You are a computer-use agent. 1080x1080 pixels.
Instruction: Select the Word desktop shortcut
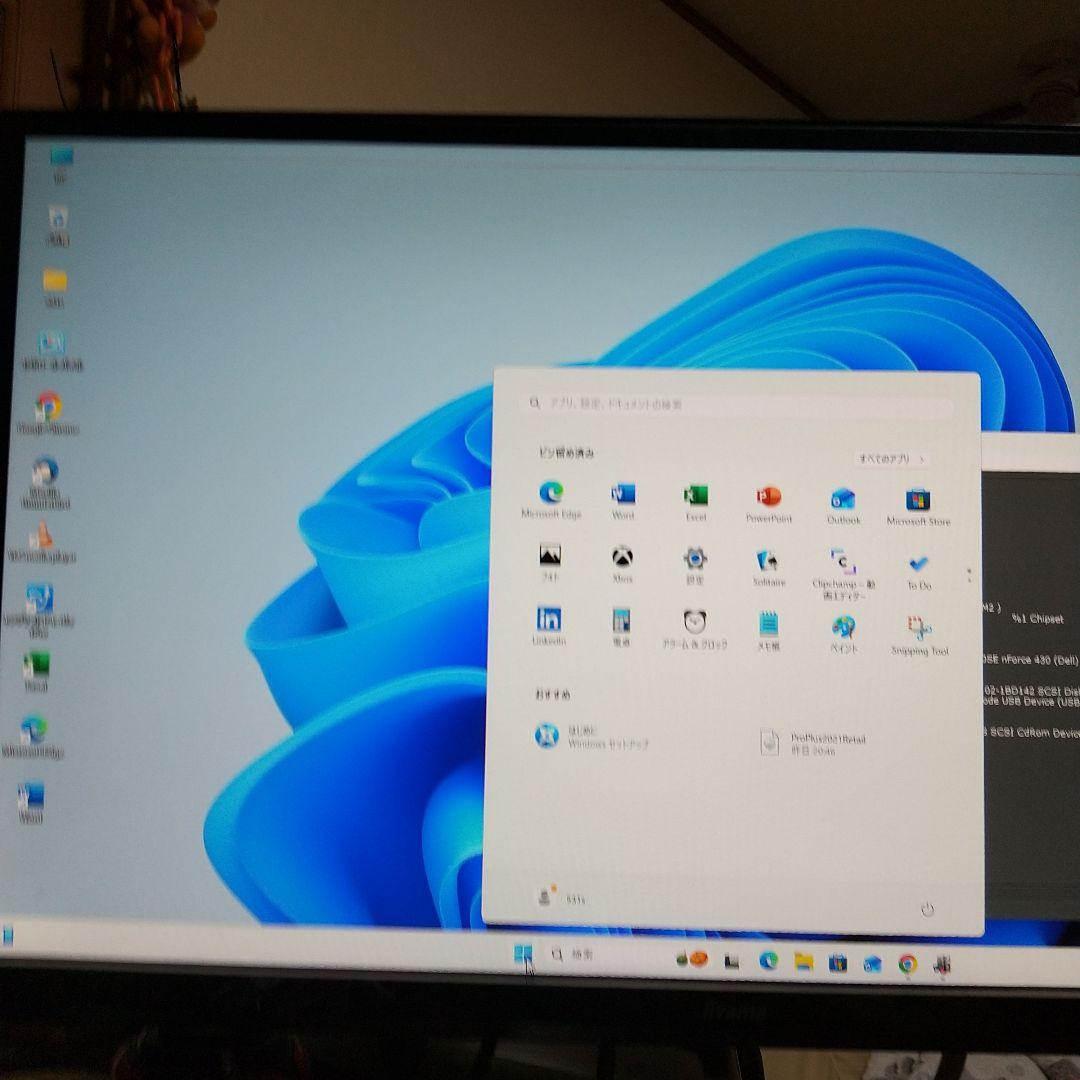pyautogui.click(x=30, y=802)
